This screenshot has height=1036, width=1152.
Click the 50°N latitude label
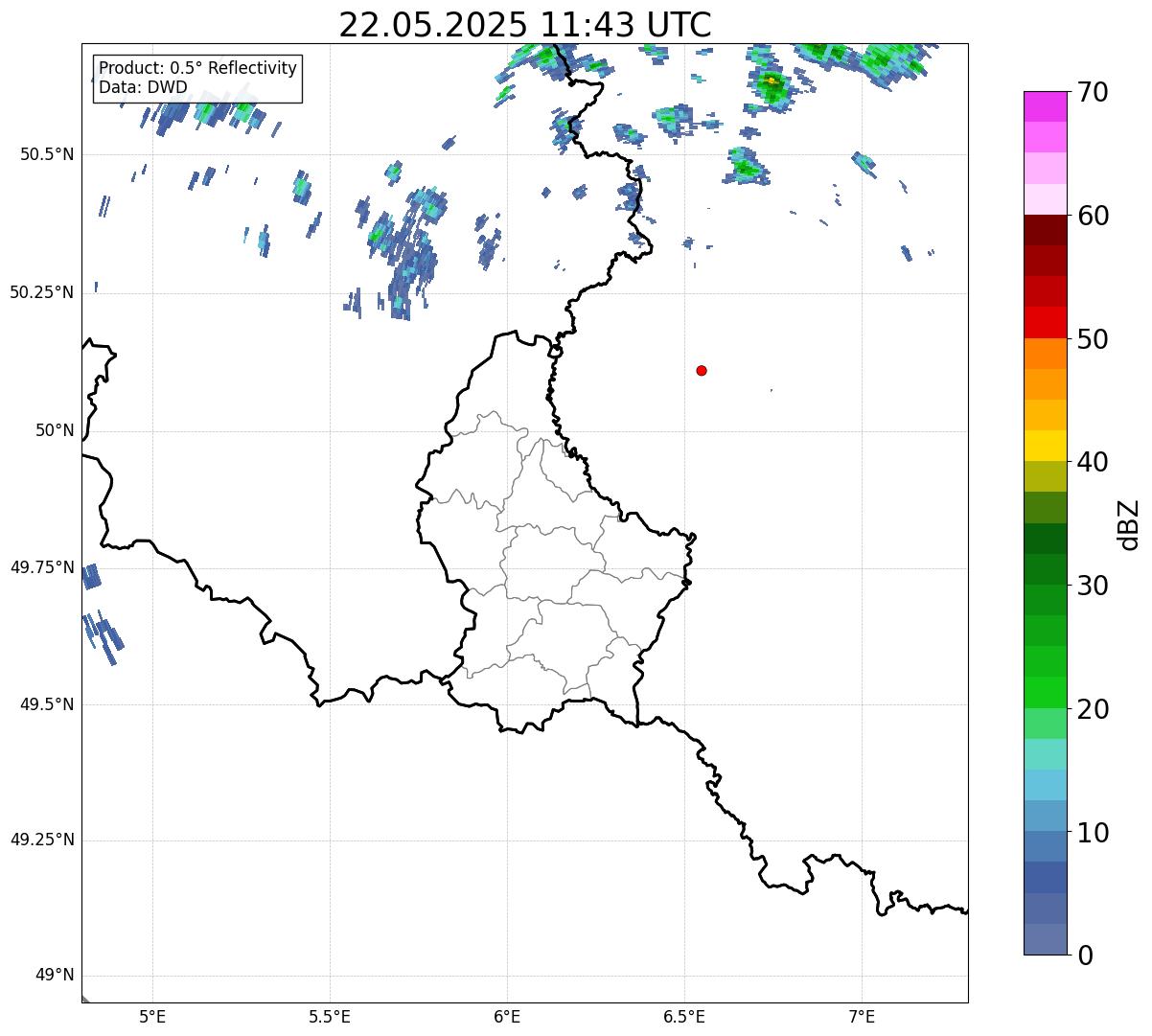[55, 430]
